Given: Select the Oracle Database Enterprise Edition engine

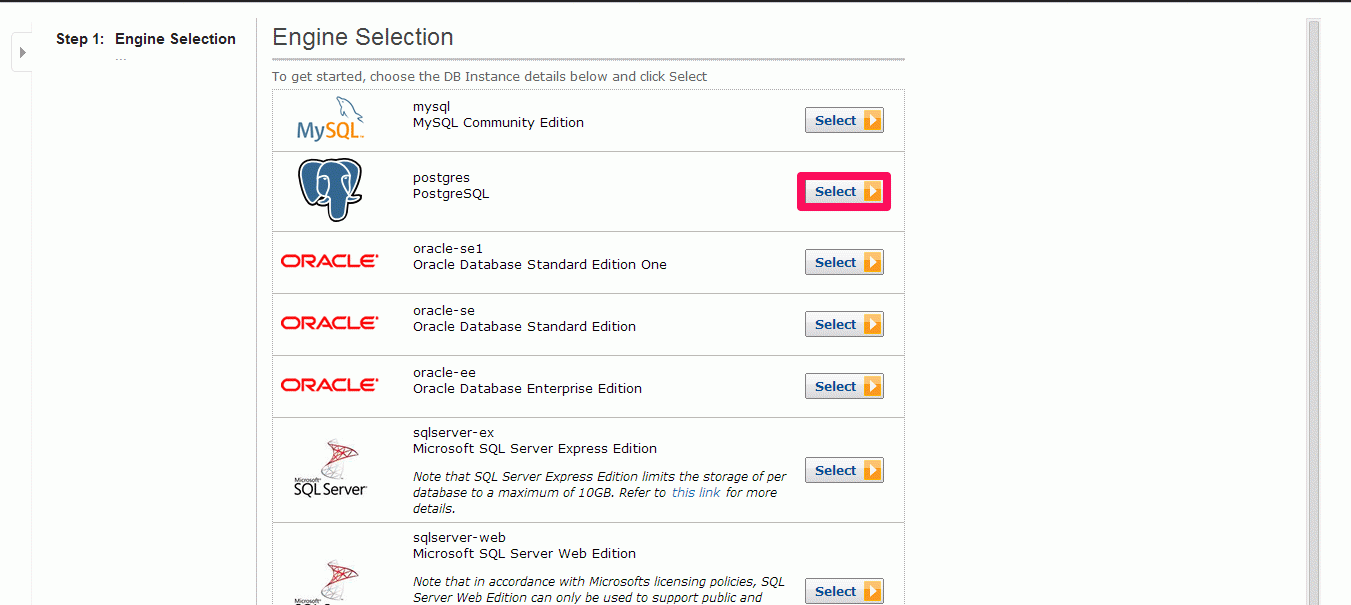Looking at the screenshot, I should coord(844,386).
